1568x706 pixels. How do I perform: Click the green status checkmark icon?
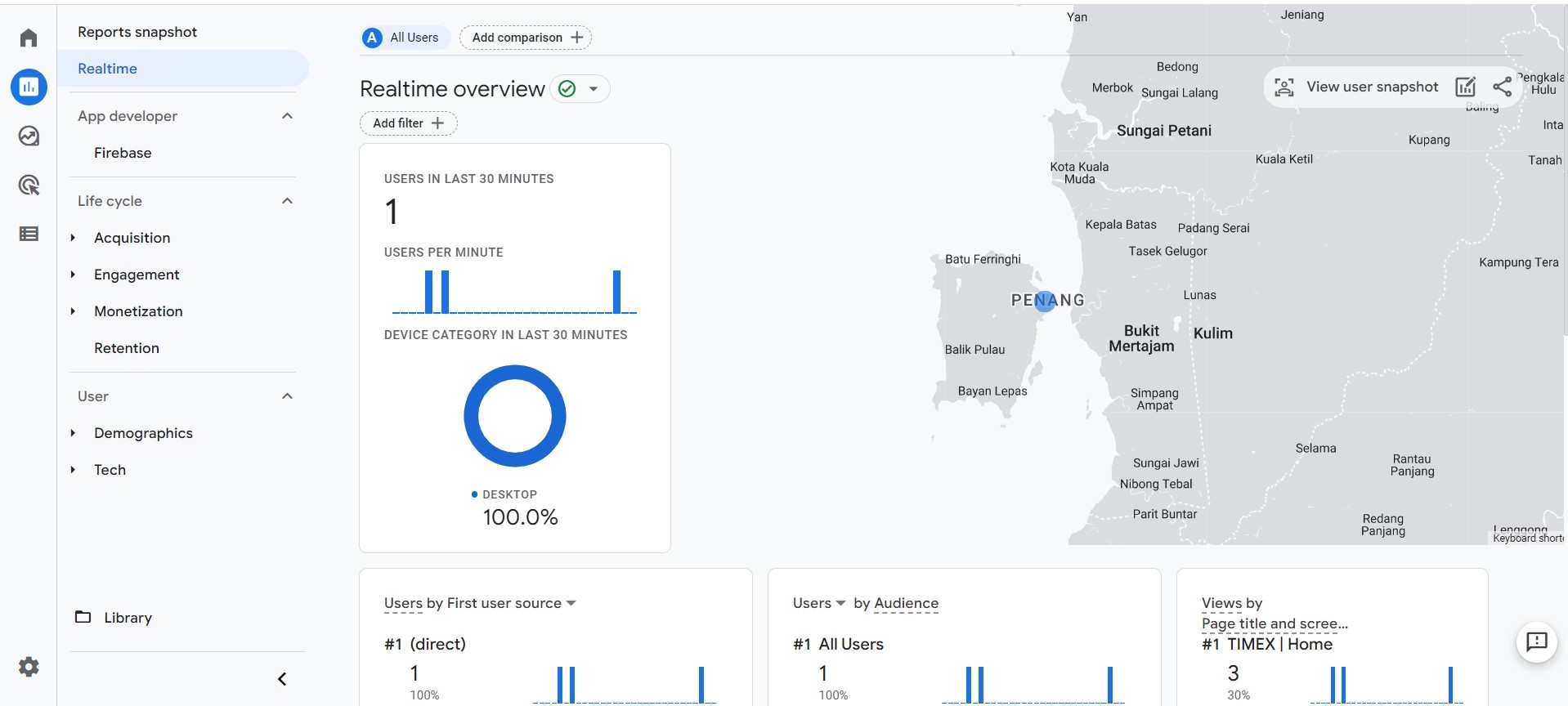(x=567, y=88)
